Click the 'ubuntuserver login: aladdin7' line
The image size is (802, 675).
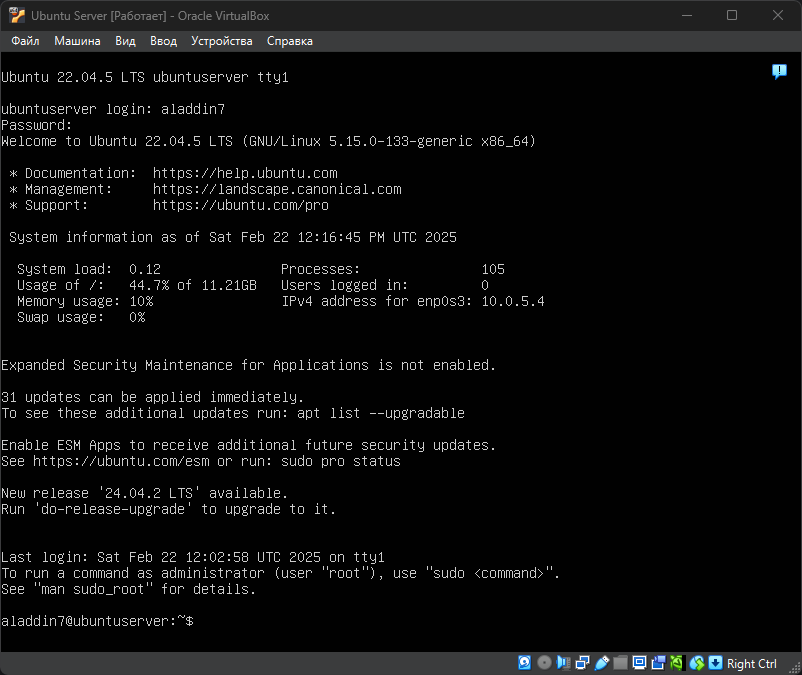point(113,109)
